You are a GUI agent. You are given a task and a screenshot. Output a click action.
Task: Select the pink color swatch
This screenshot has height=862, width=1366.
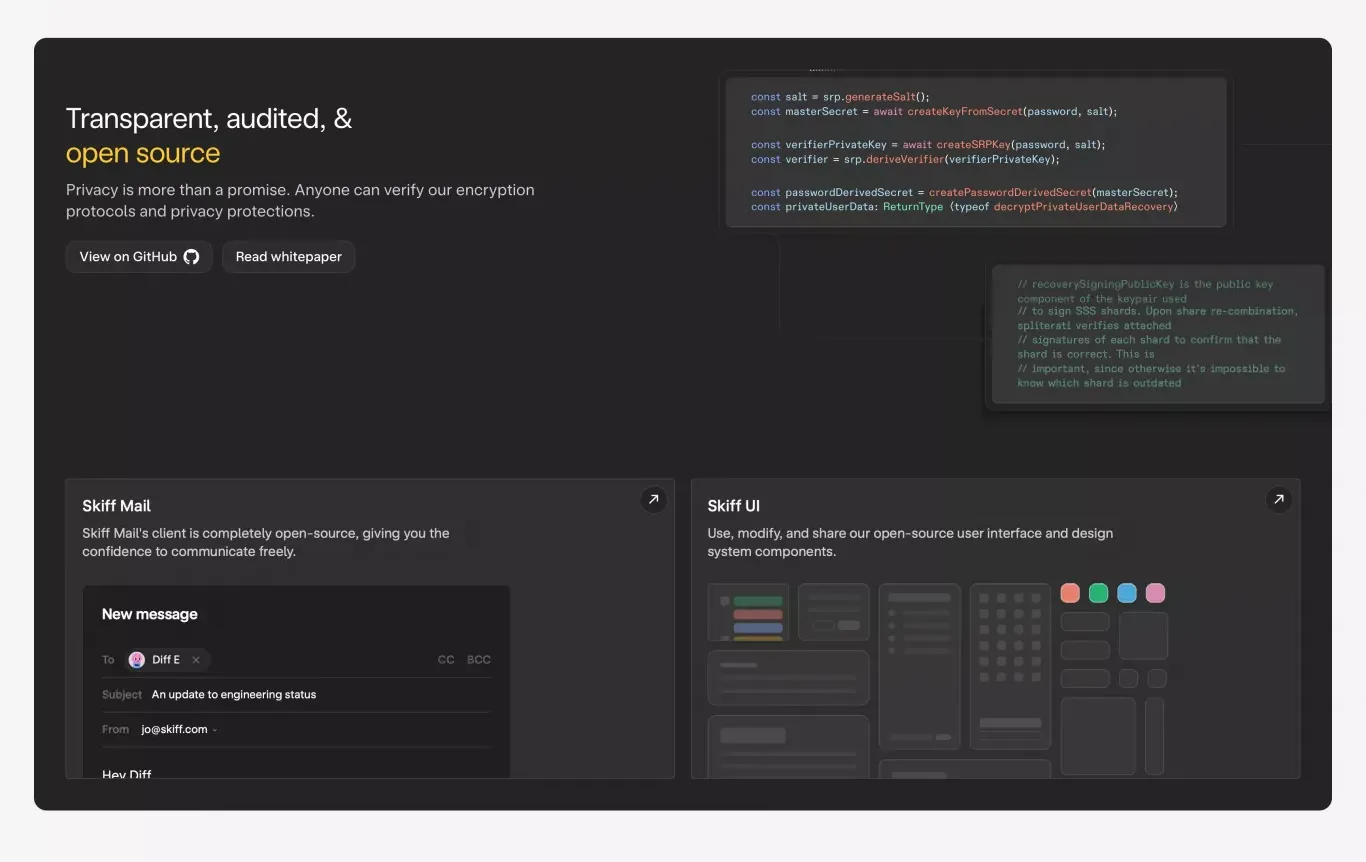[1155, 593]
